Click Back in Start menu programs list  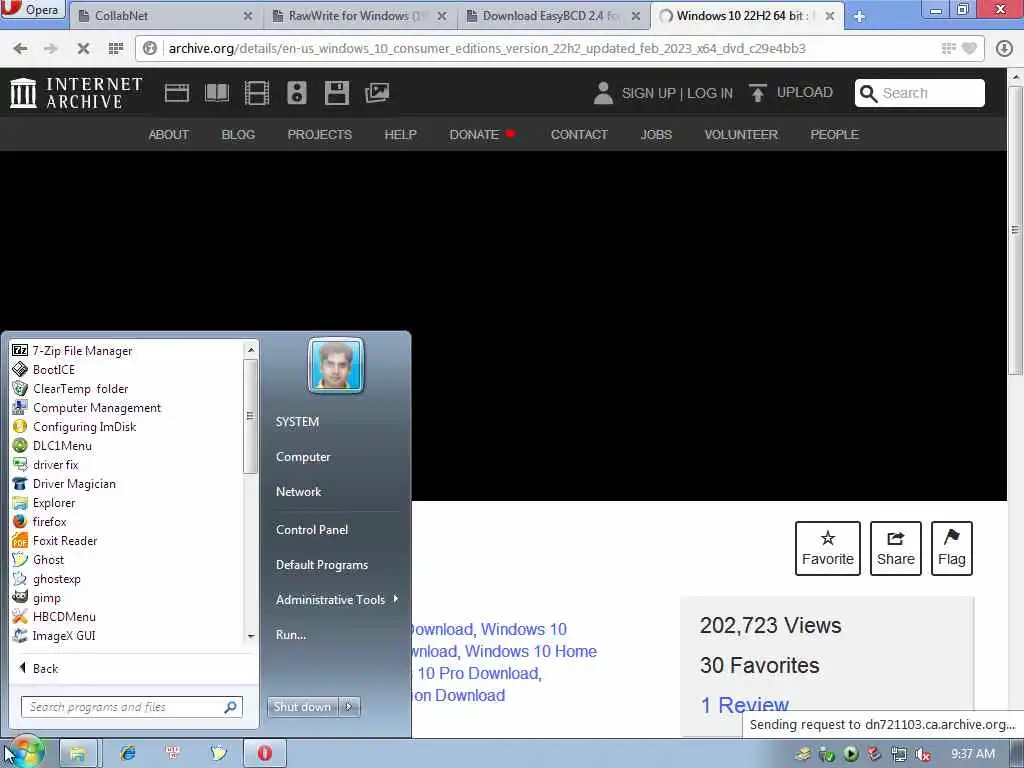tap(39, 668)
